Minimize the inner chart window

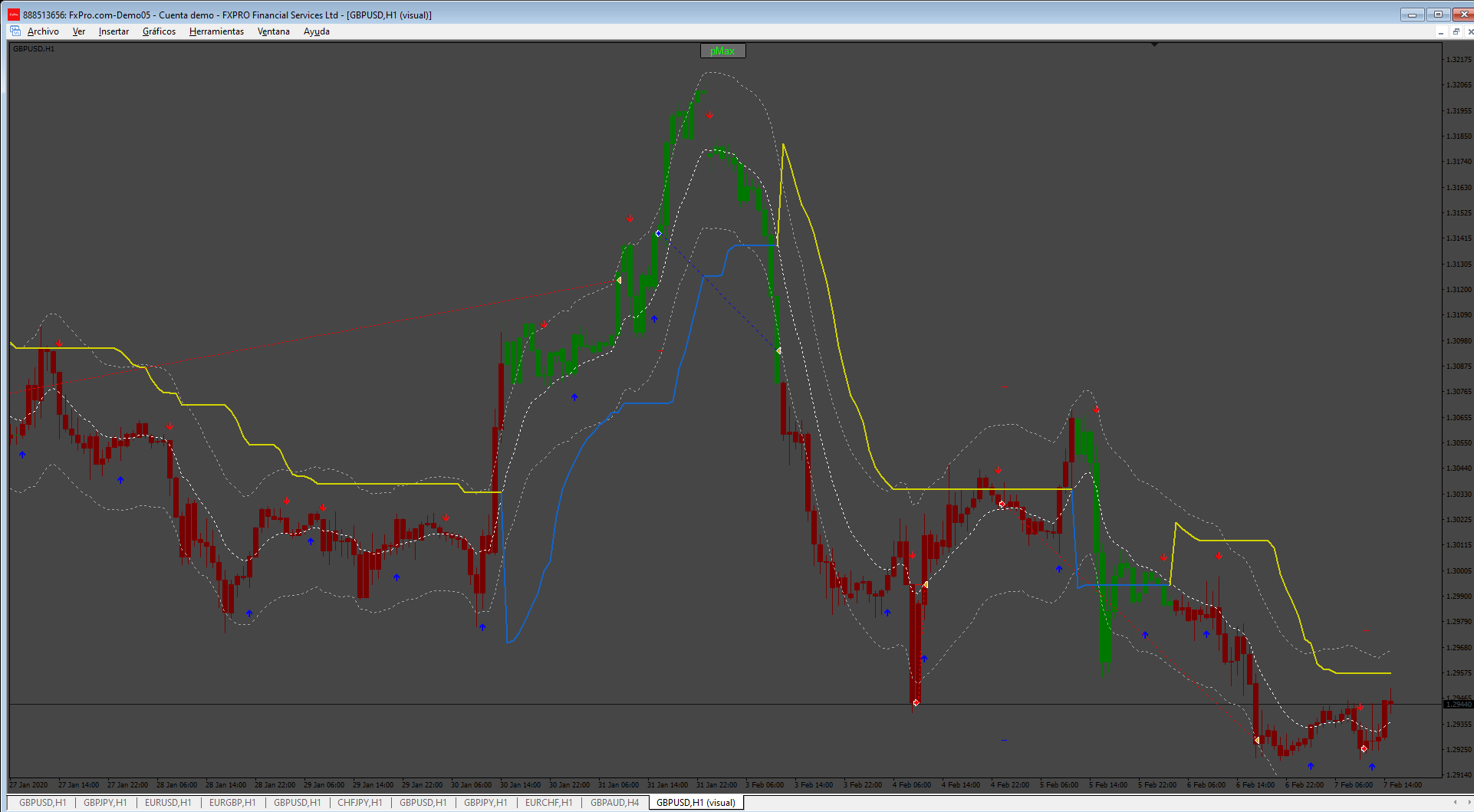1441,31
